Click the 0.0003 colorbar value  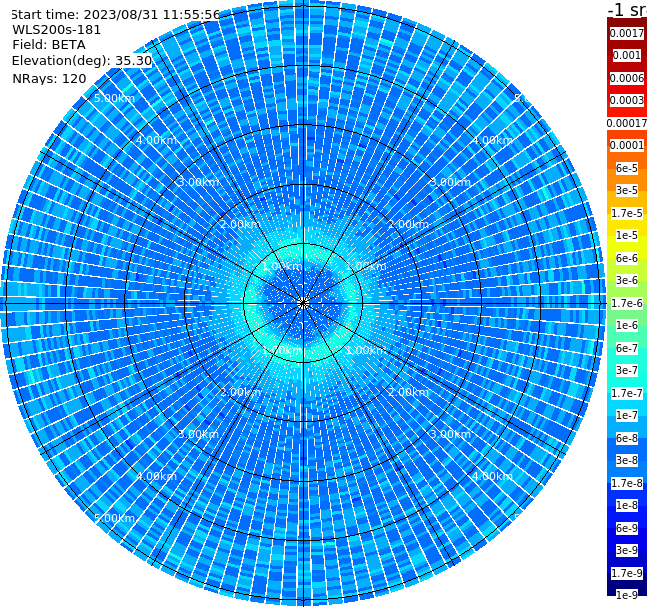click(x=627, y=100)
